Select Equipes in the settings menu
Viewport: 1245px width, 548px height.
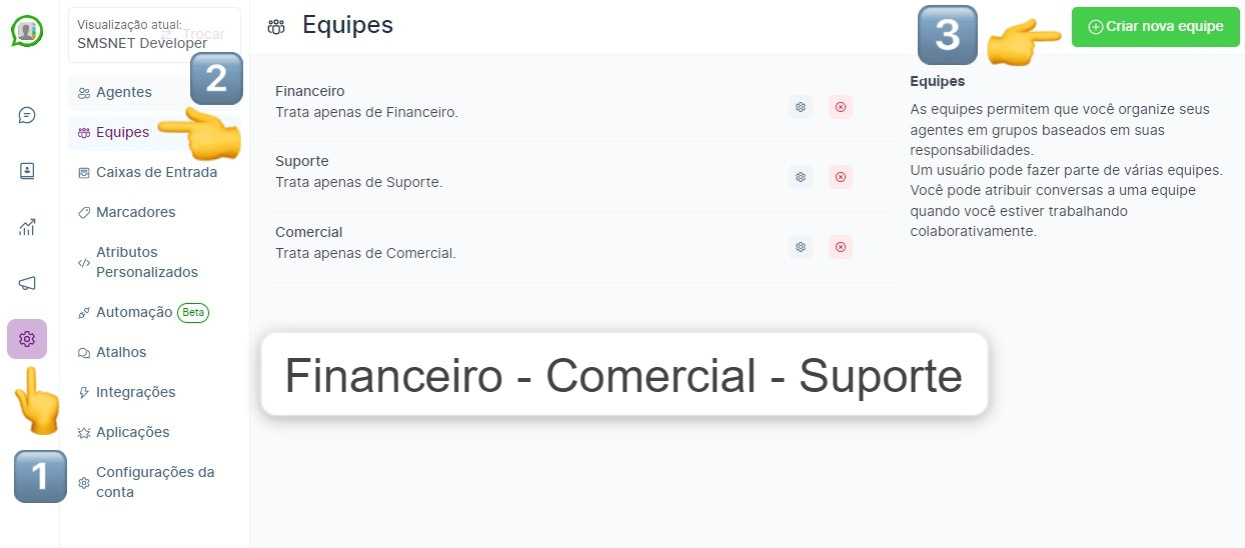point(122,132)
